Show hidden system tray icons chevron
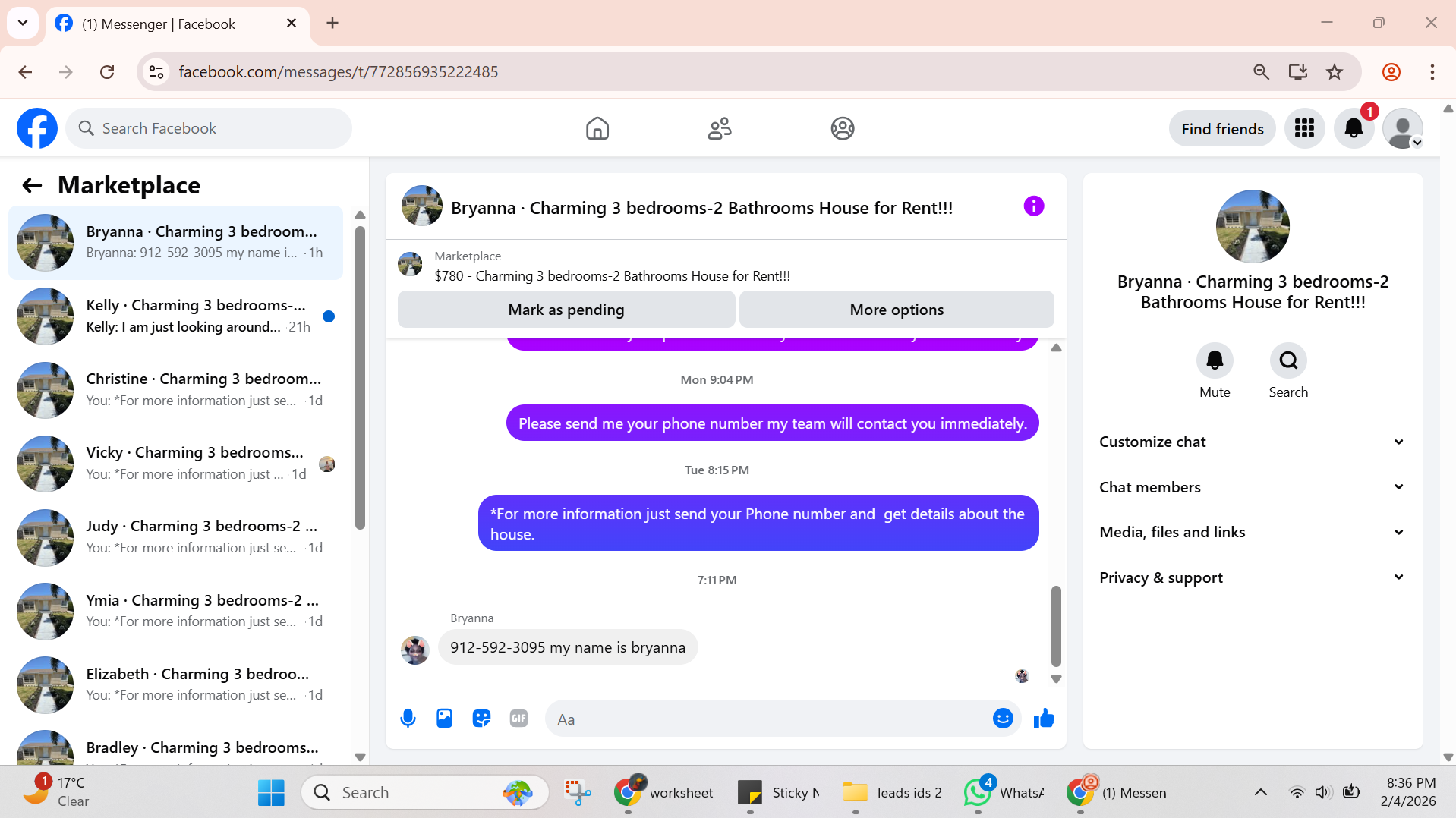Image resolution: width=1456 pixels, height=818 pixels. tap(1260, 792)
